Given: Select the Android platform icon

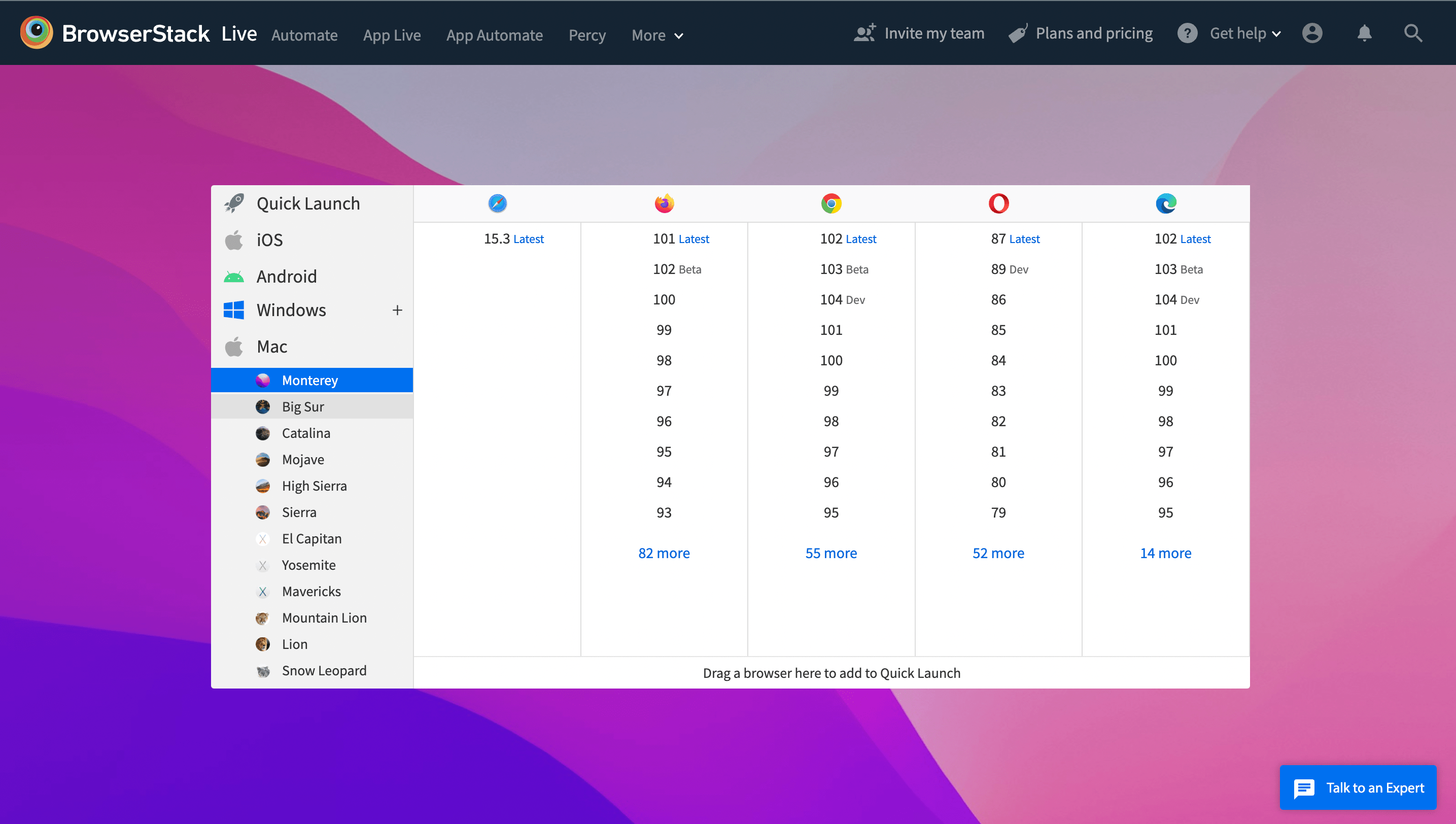Looking at the screenshot, I should point(234,276).
